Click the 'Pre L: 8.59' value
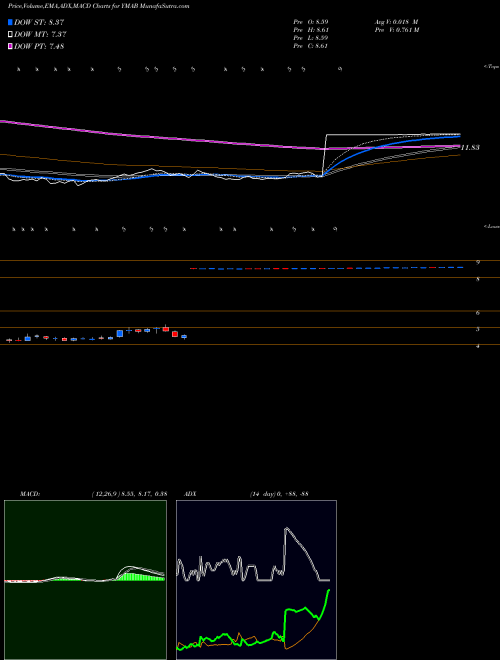Viewport: 500px width, 660px height. [311, 38]
